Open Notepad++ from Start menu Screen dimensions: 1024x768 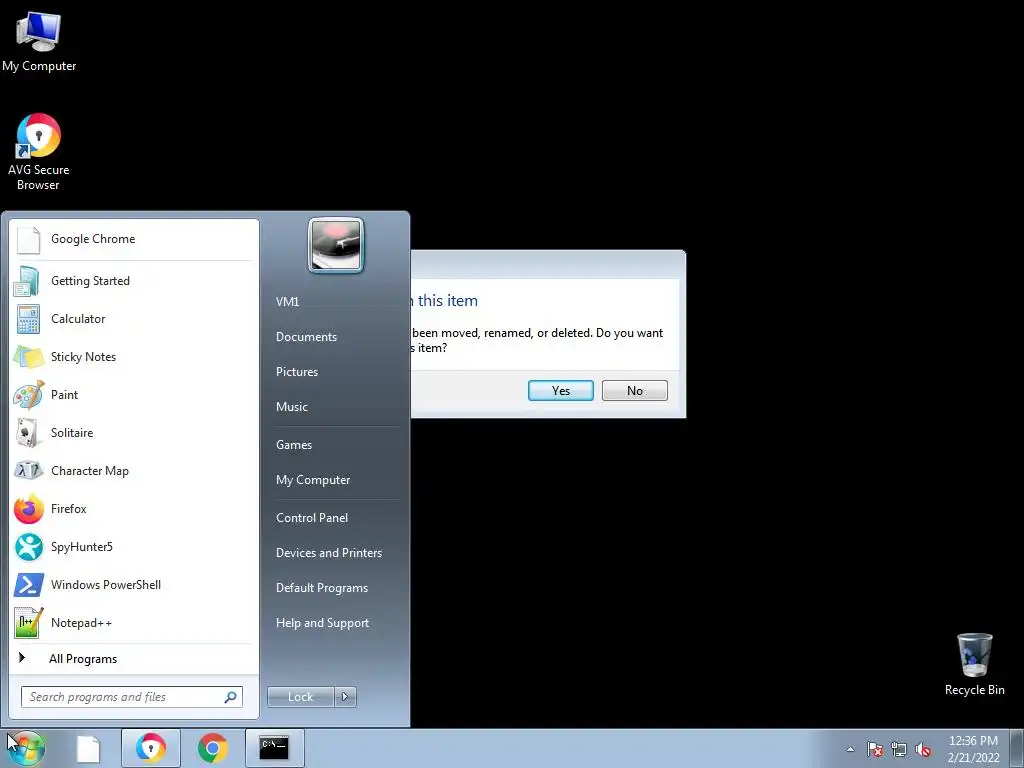133,622
